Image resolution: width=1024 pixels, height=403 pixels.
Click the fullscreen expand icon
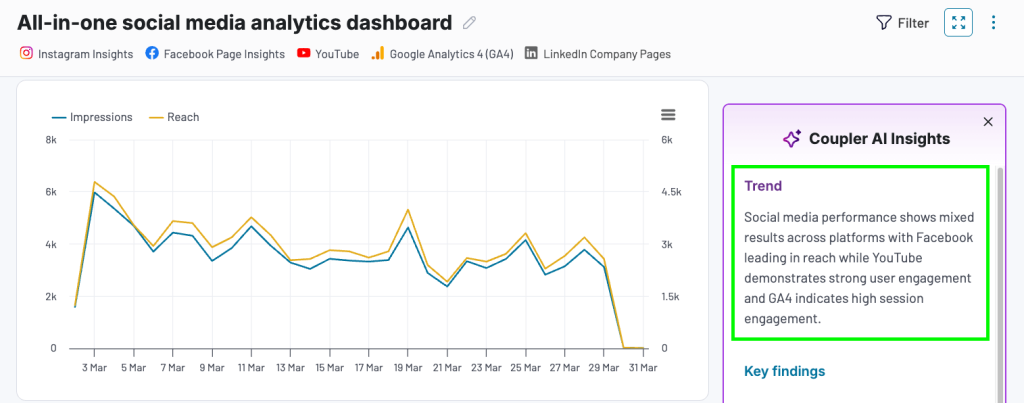click(958, 22)
